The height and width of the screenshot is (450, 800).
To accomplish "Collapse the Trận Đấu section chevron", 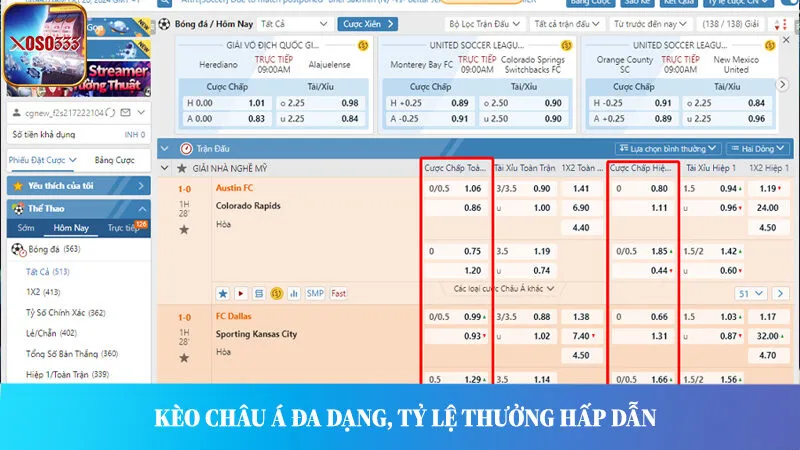I will (165, 148).
